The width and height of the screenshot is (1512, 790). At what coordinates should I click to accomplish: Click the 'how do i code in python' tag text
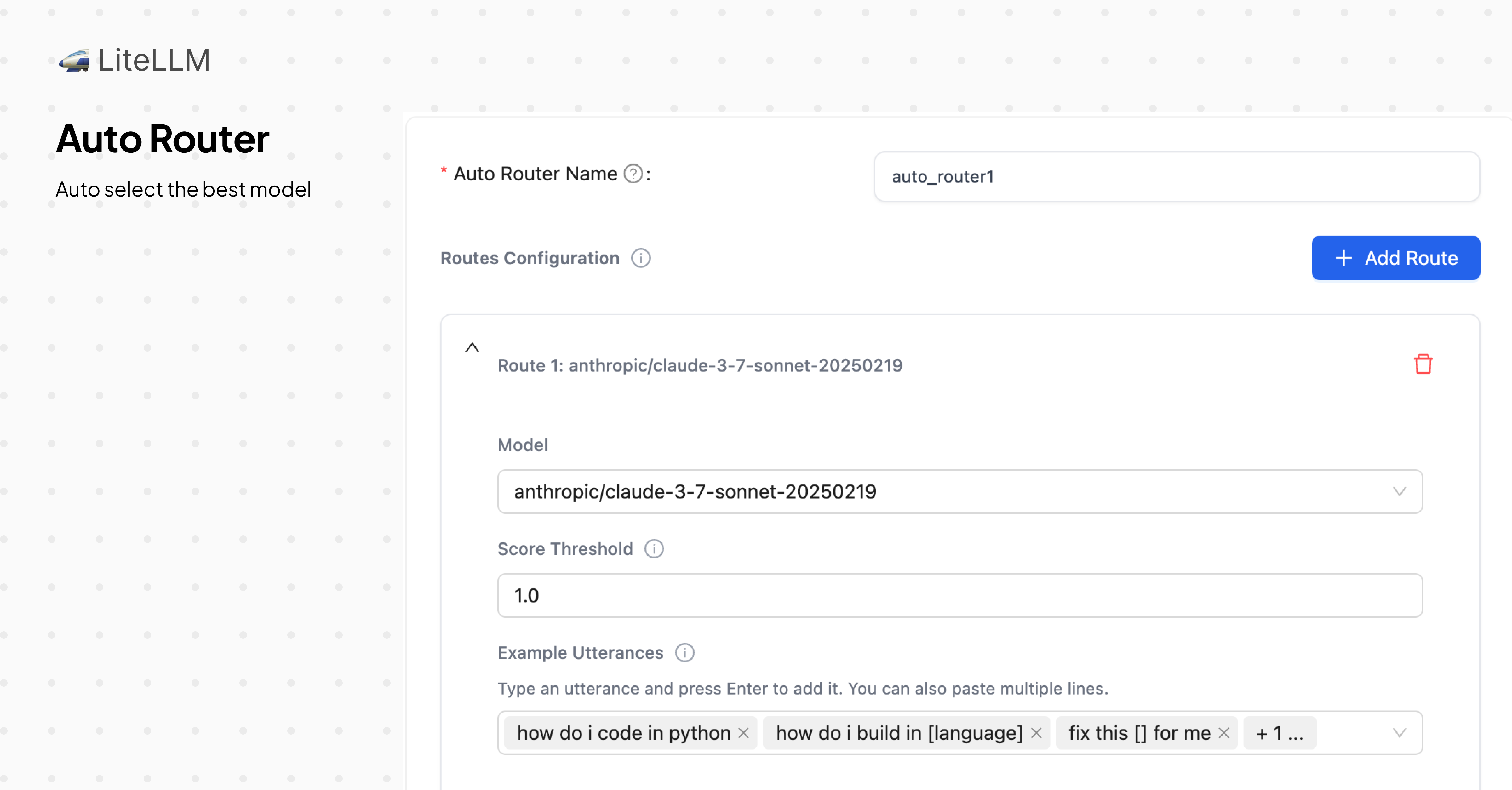click(x=623, y=733)
